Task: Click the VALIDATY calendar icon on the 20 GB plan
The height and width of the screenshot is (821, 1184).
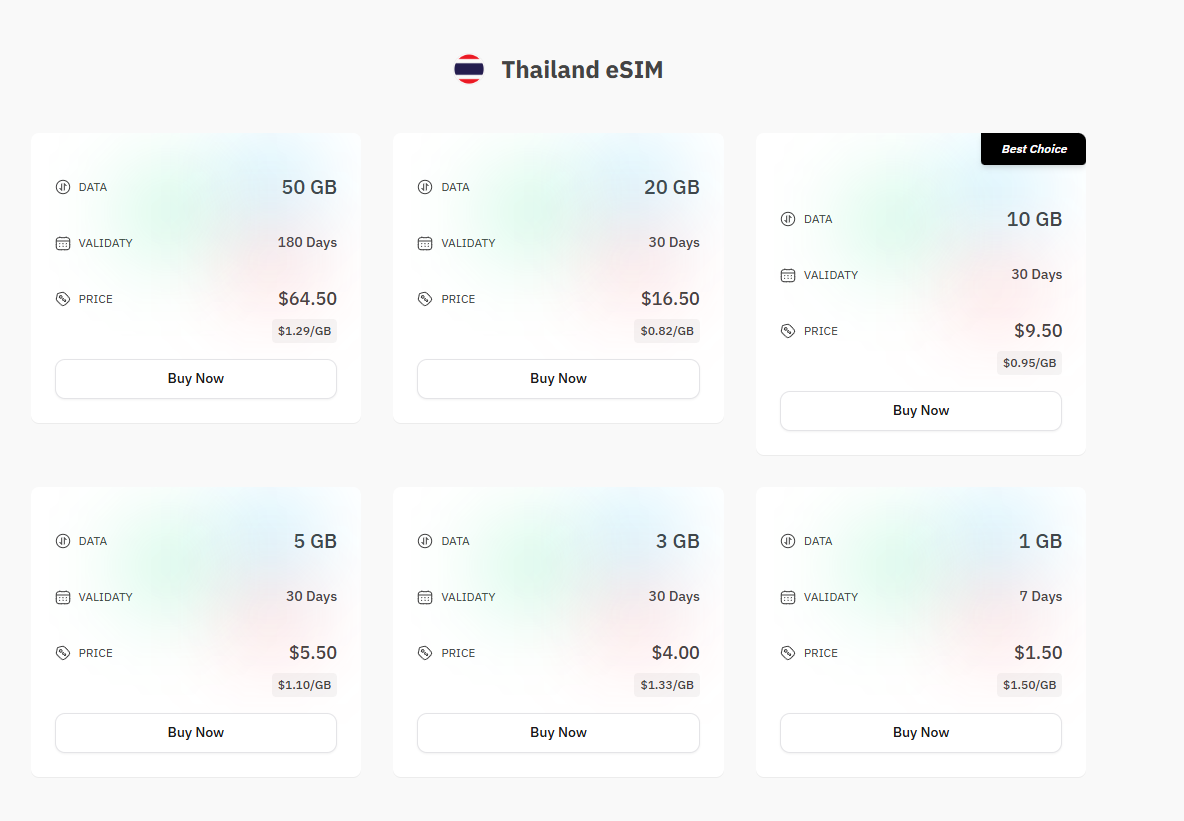Action: click(423, 242)
